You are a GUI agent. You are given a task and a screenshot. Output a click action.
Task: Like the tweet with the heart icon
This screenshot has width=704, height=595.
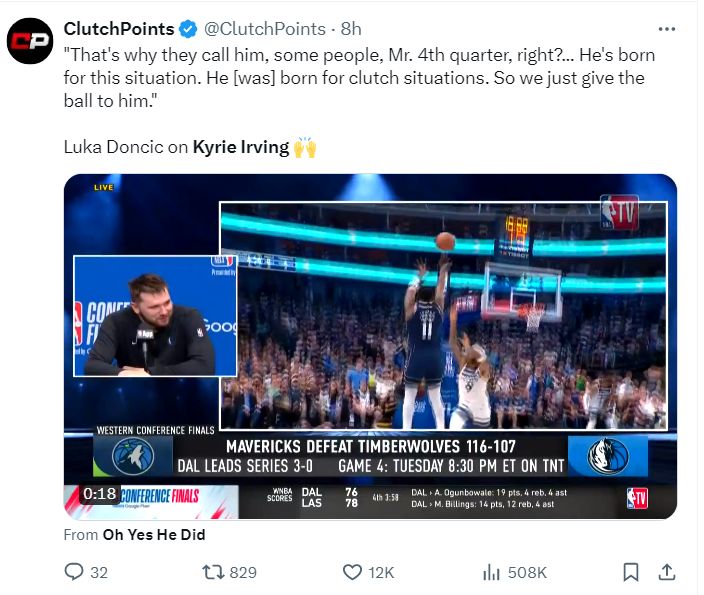click(352, 572)
